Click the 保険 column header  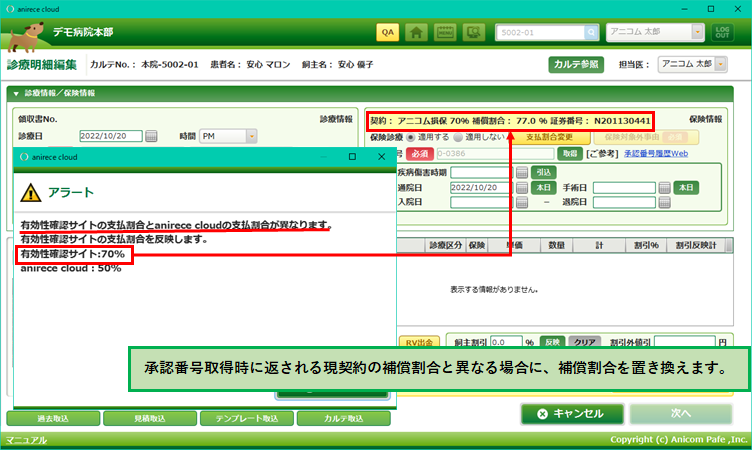477,245
